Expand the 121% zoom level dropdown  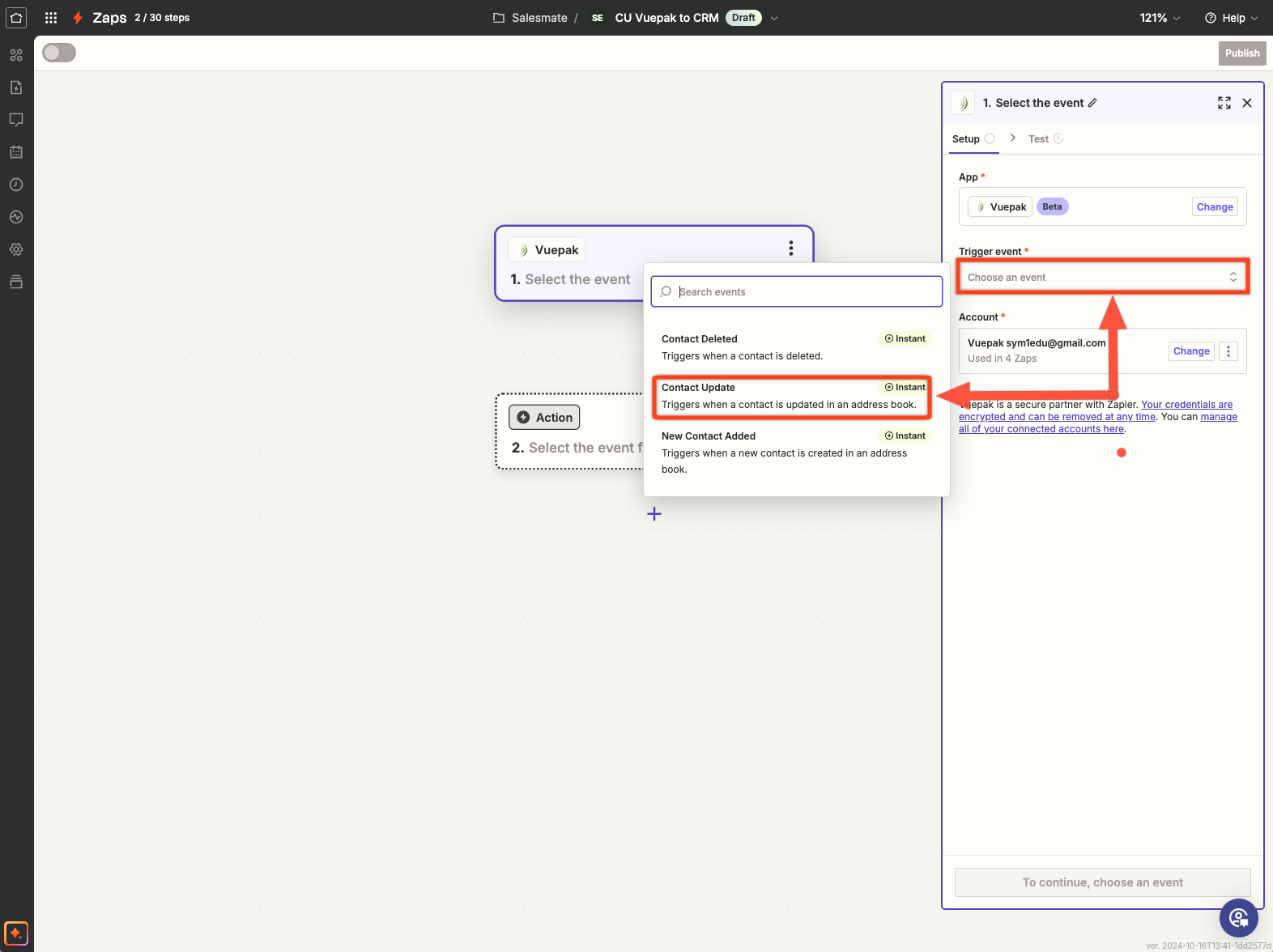pos(1160,18)
